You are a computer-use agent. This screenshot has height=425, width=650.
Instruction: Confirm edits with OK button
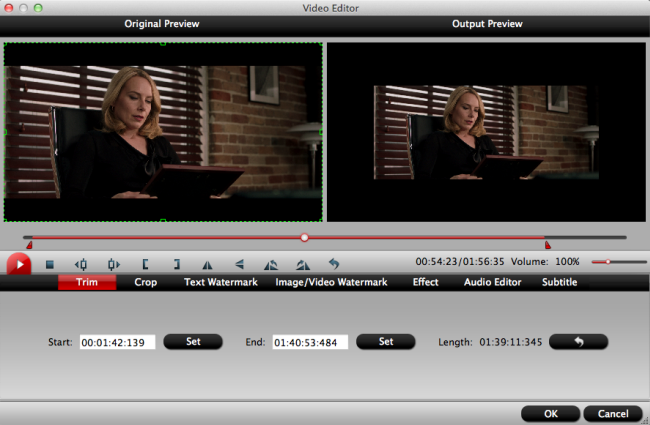pos(551,414)
